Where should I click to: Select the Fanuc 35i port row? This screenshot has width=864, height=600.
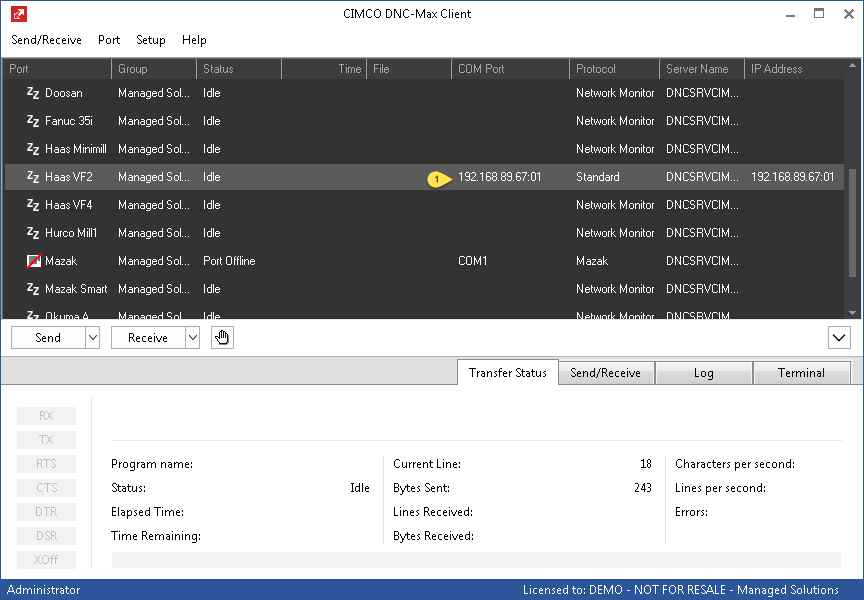[x=424, y=121]
